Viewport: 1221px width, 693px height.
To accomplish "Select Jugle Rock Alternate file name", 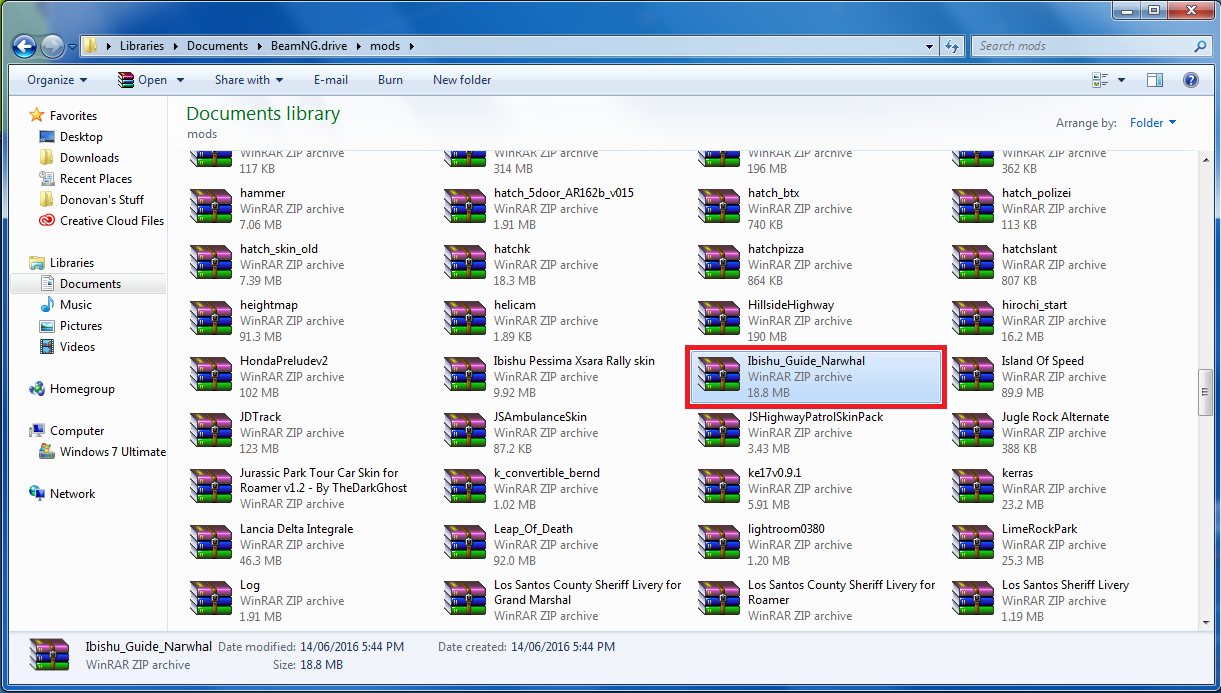I will pos(1055,417).
